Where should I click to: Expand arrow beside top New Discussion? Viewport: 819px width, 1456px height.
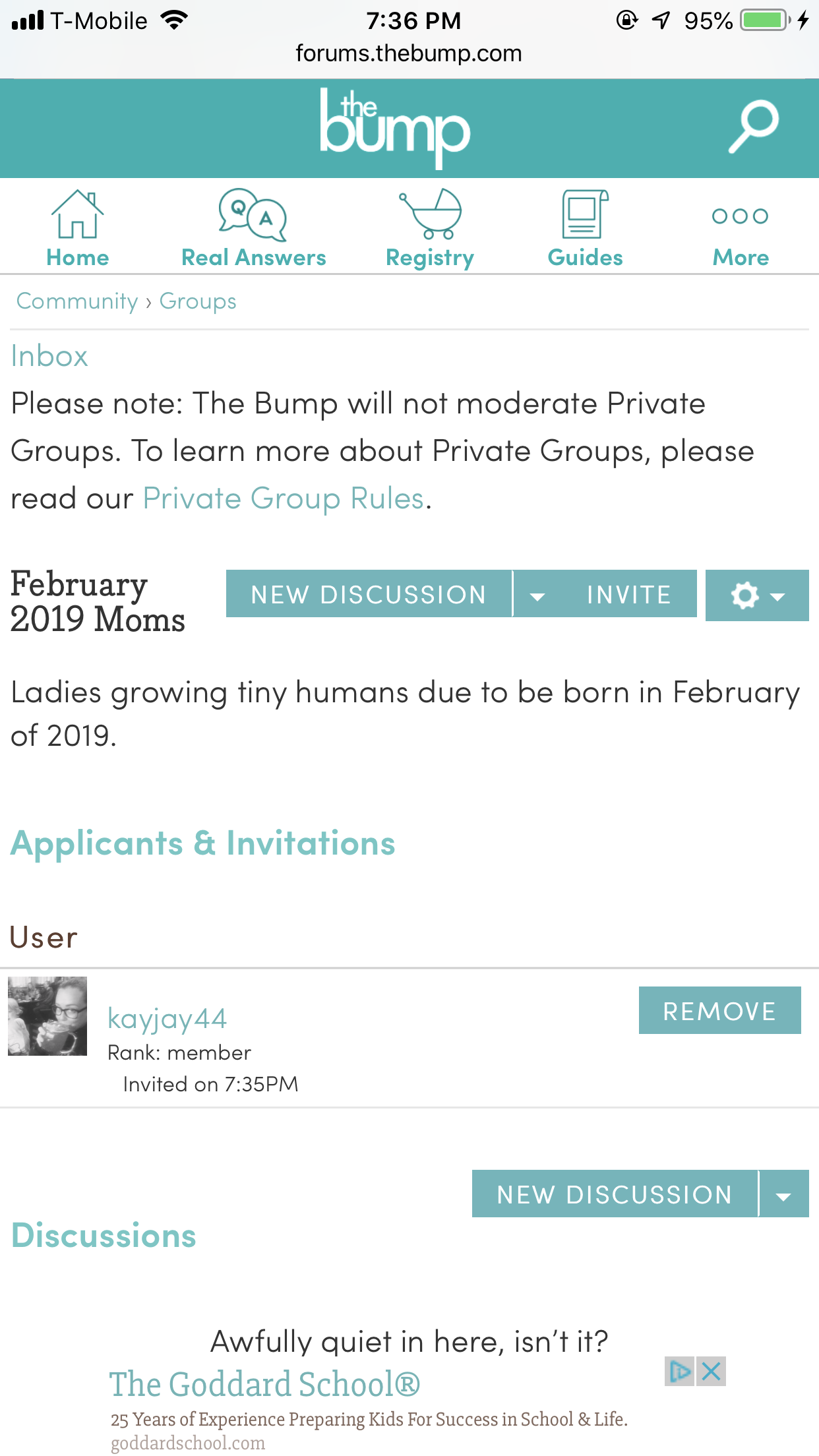pyautogui.click(x=537, y=595)
